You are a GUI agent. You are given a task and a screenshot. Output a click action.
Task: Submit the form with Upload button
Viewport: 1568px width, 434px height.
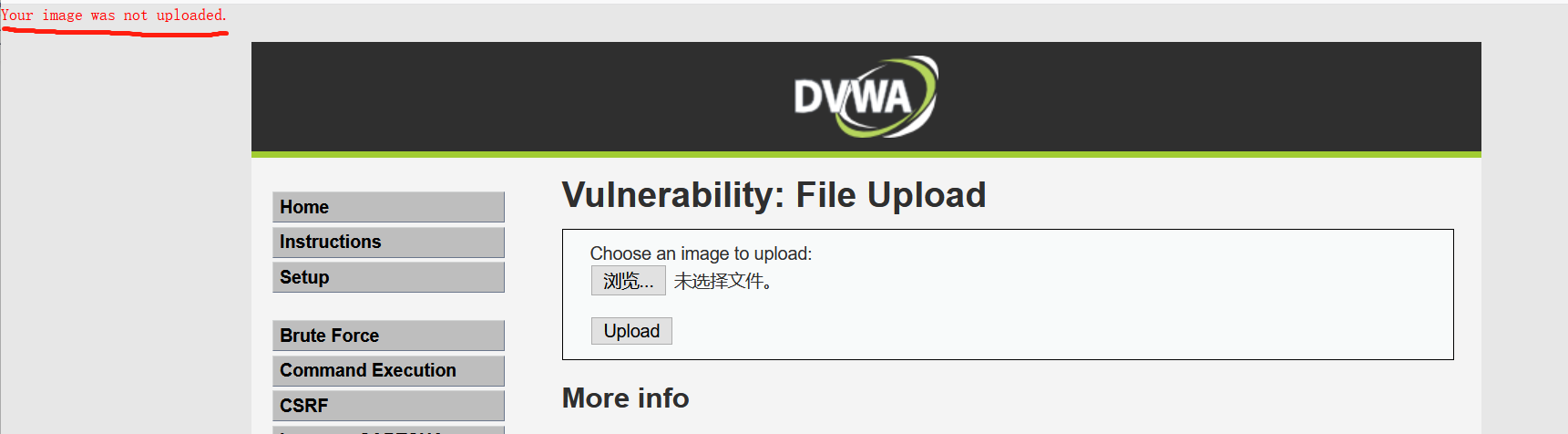631,331
